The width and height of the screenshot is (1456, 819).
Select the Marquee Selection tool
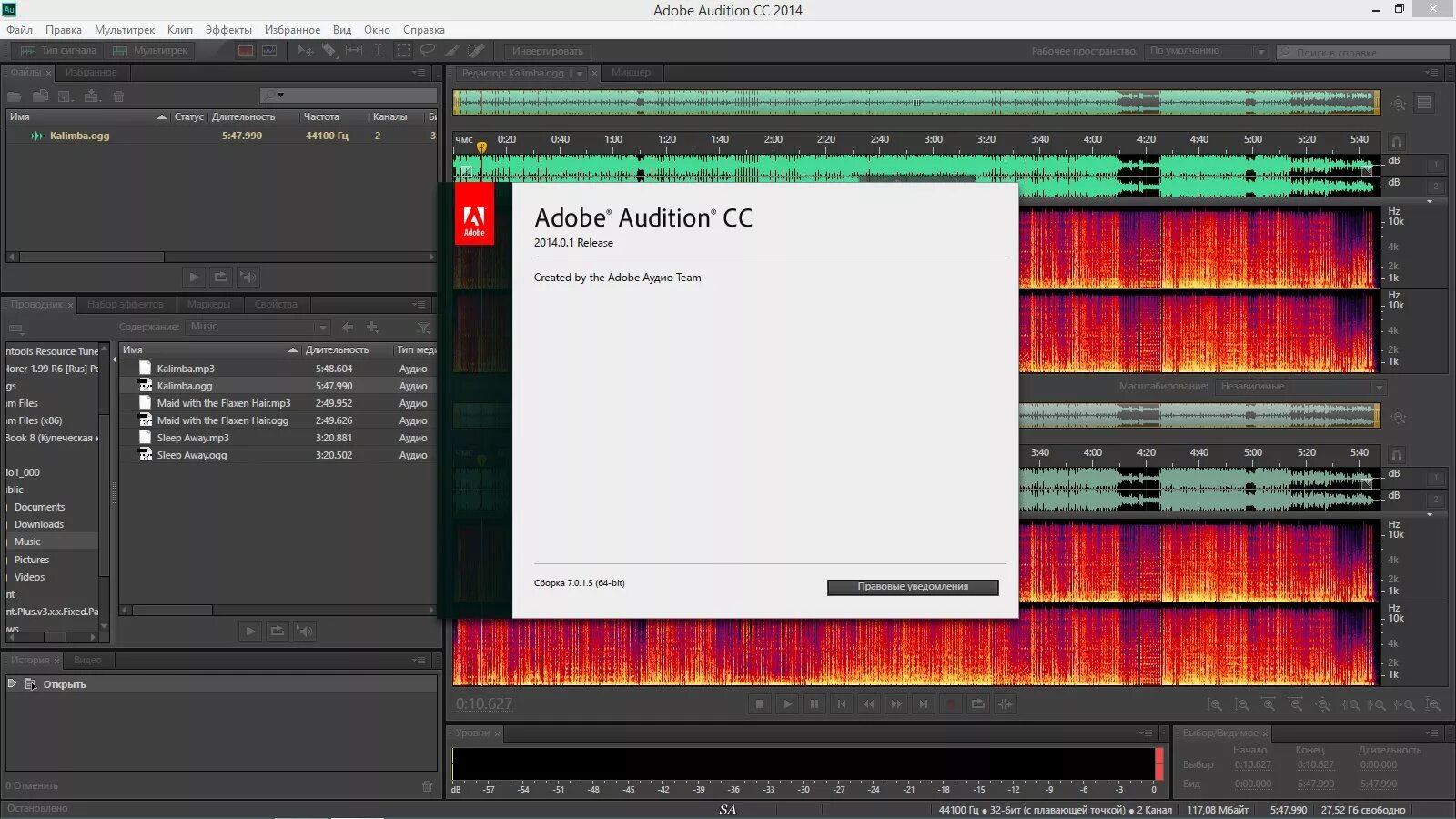coord(403,51)
